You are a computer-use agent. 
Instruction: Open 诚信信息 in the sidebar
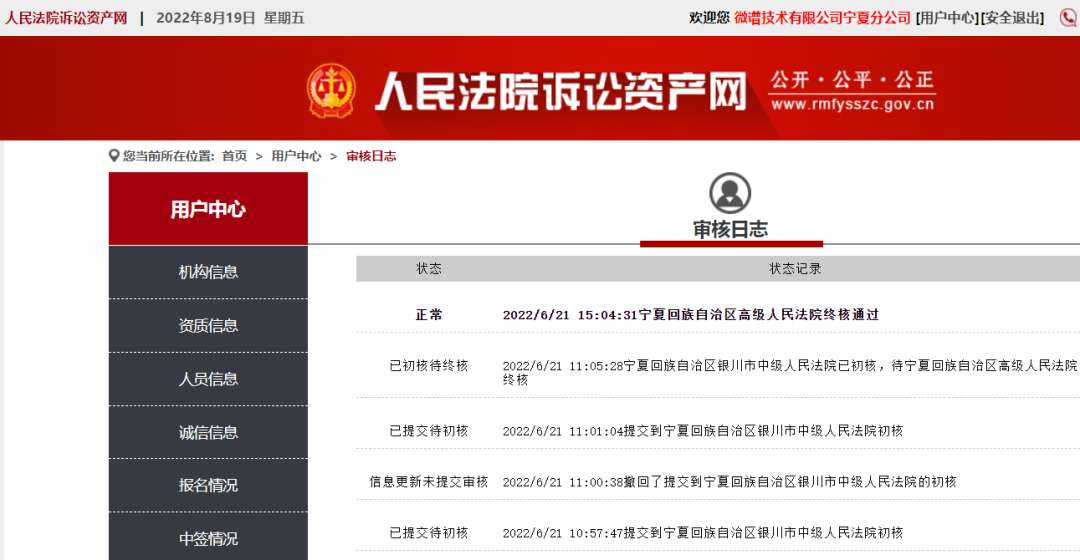[x=208, y=432]
